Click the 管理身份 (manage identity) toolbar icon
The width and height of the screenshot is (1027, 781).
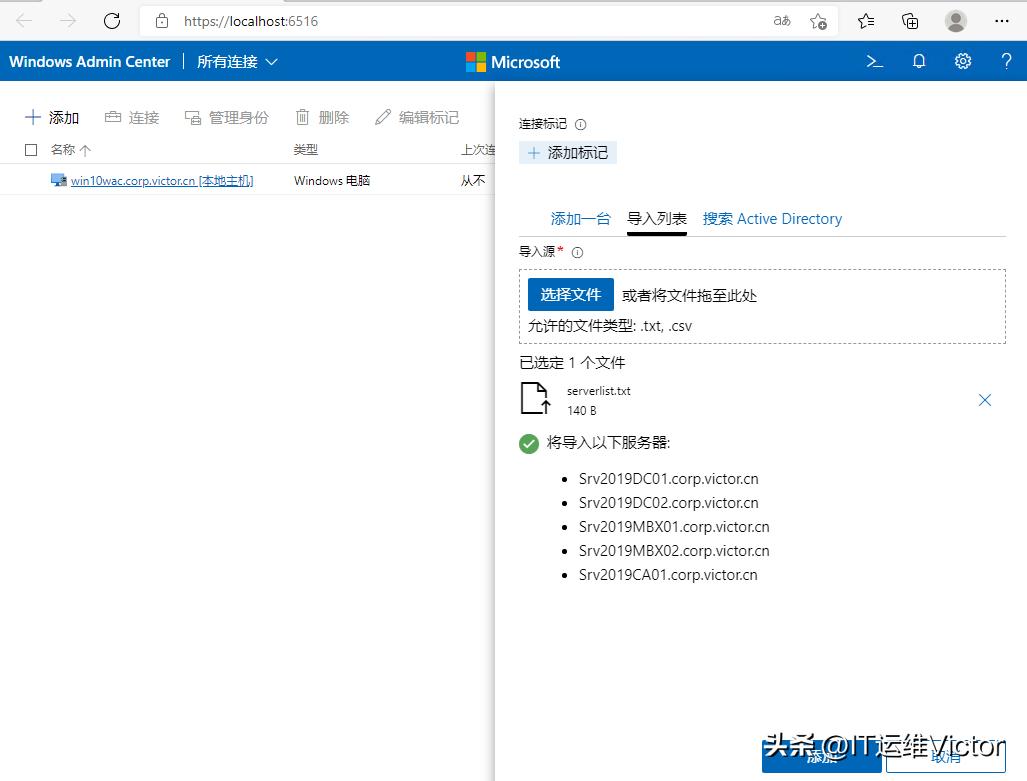coord(227,117)
